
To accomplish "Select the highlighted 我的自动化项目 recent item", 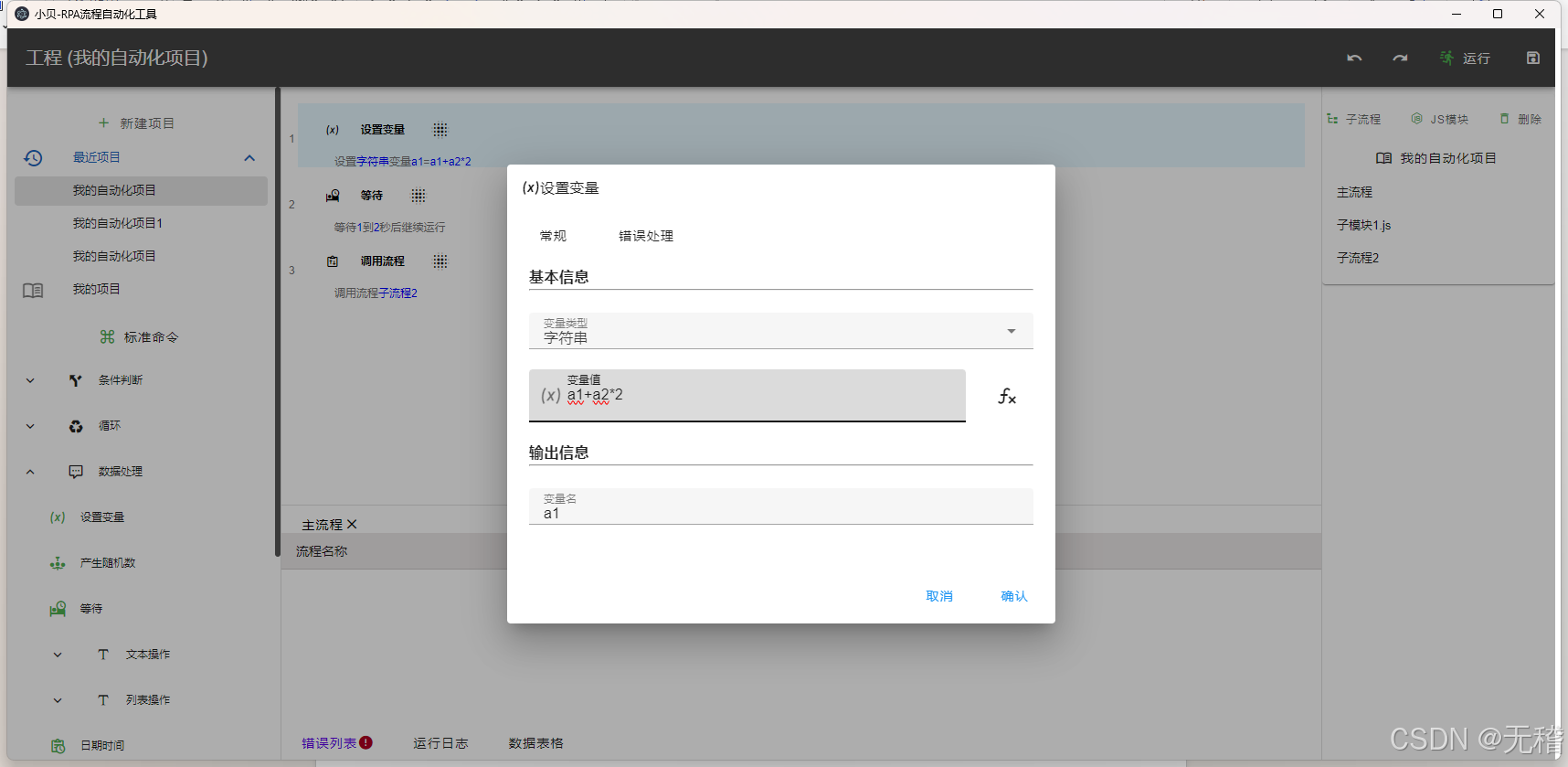I will pyautogui.click(x=141, y=190).
